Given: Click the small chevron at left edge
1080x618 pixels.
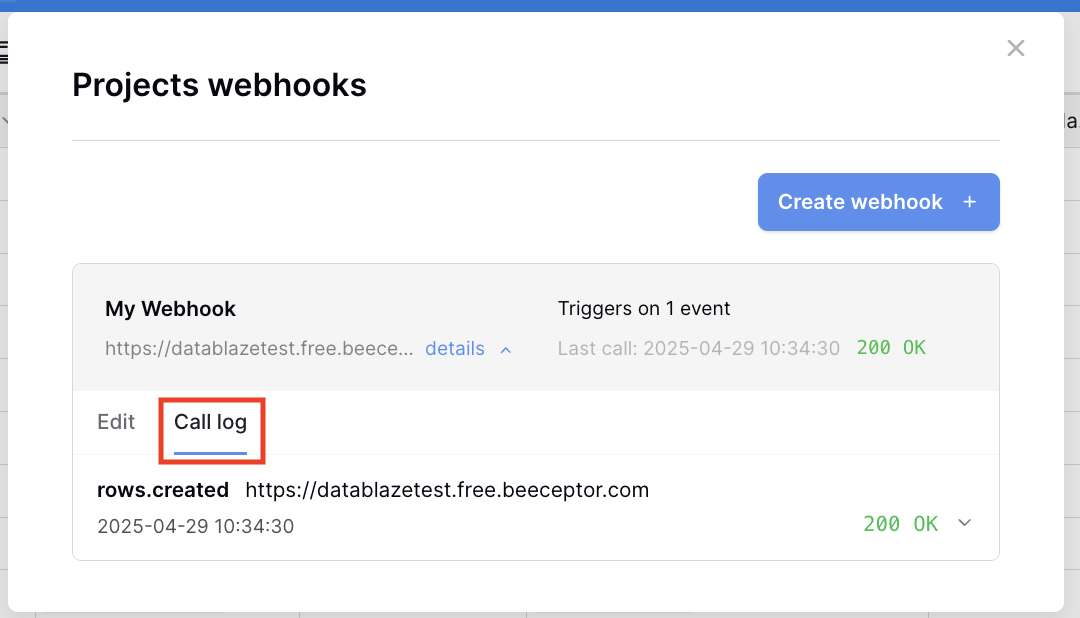Looking at the screenshot, I should coord(4,121).
